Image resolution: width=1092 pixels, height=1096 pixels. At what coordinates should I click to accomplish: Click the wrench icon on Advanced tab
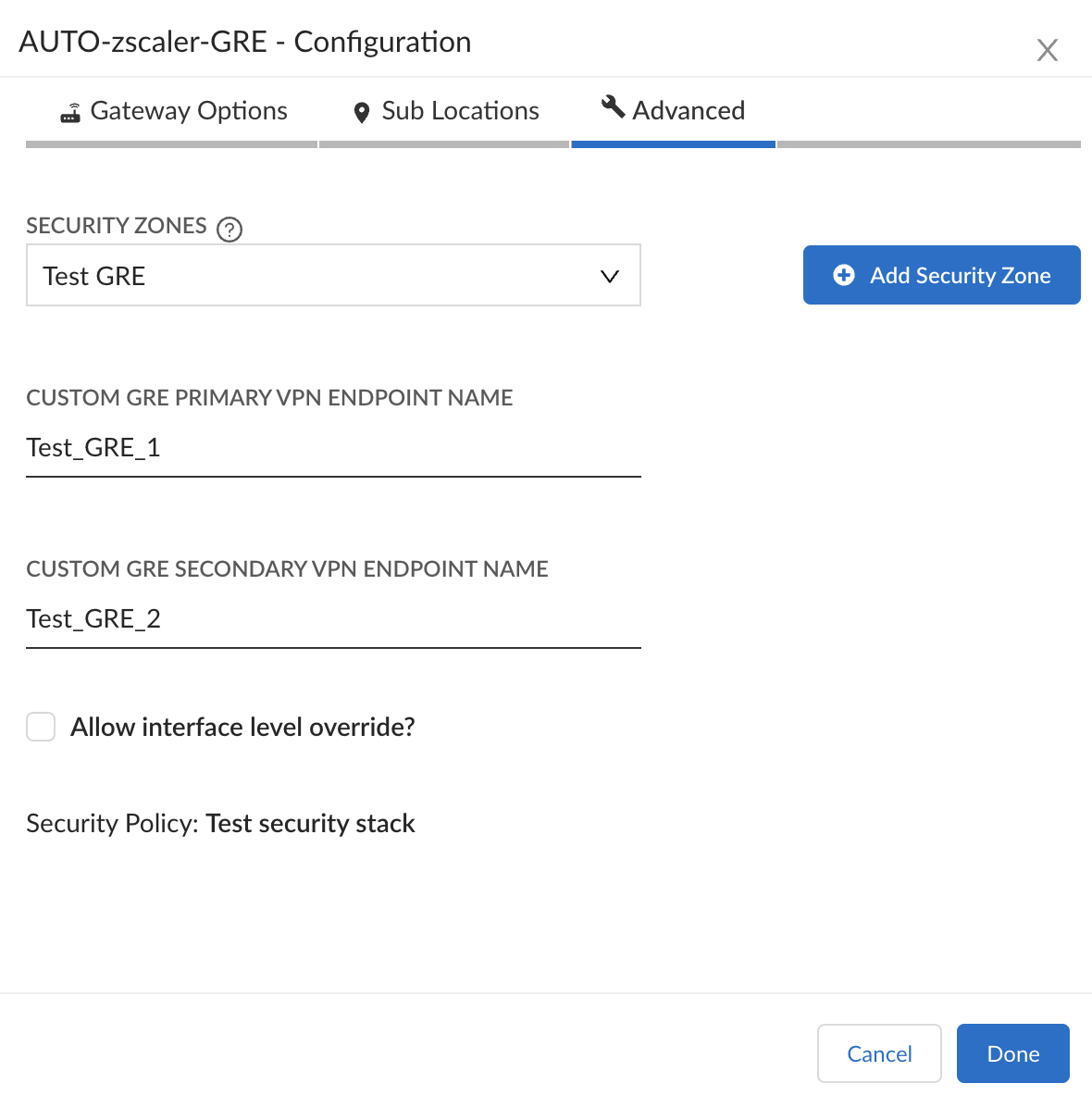(613, 106)
